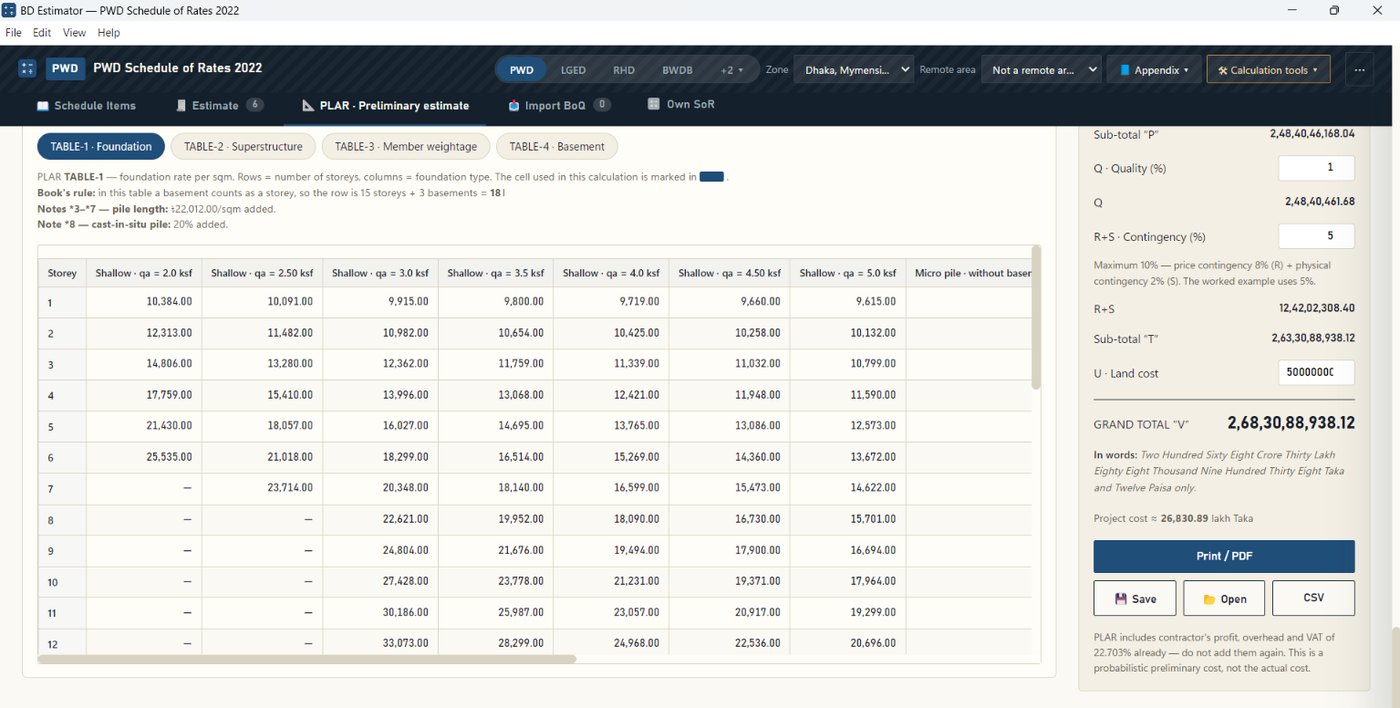This screenshot has height=708, width=1400.
Task: Select TABLE-1 Foundation pill
Action: coord(101,146)
